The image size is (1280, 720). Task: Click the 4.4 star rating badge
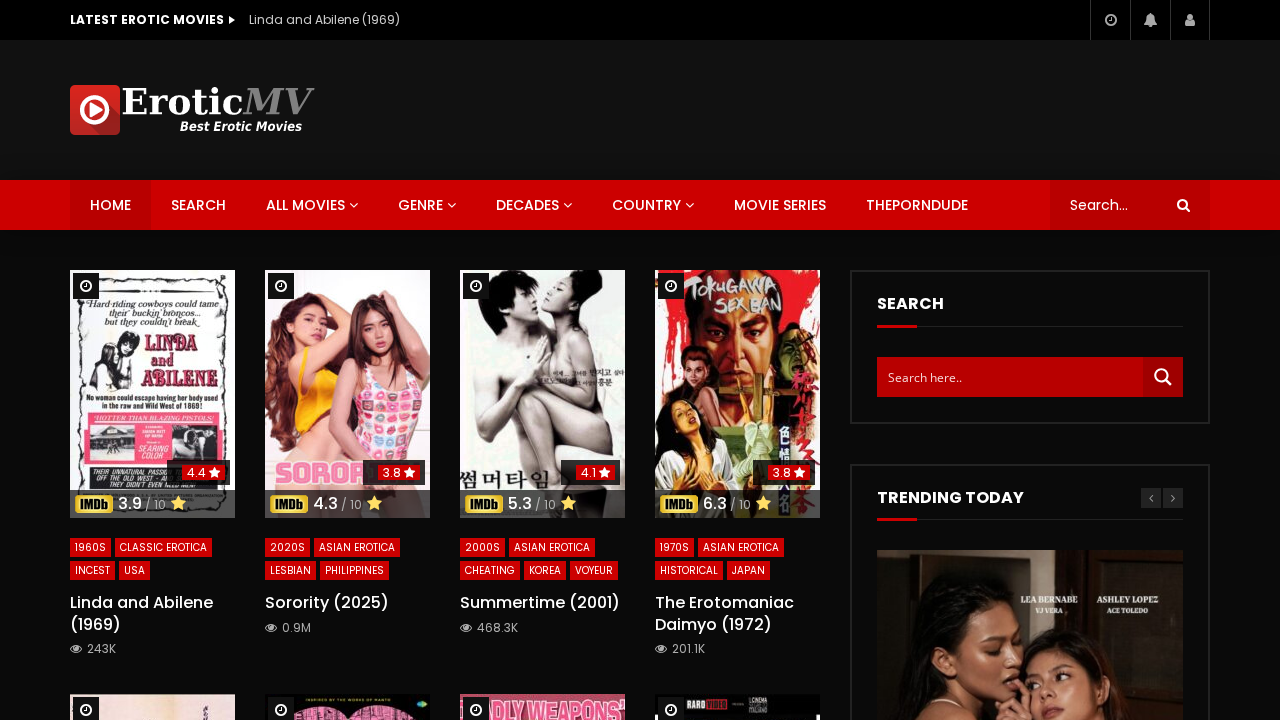(x=203, y=473)
